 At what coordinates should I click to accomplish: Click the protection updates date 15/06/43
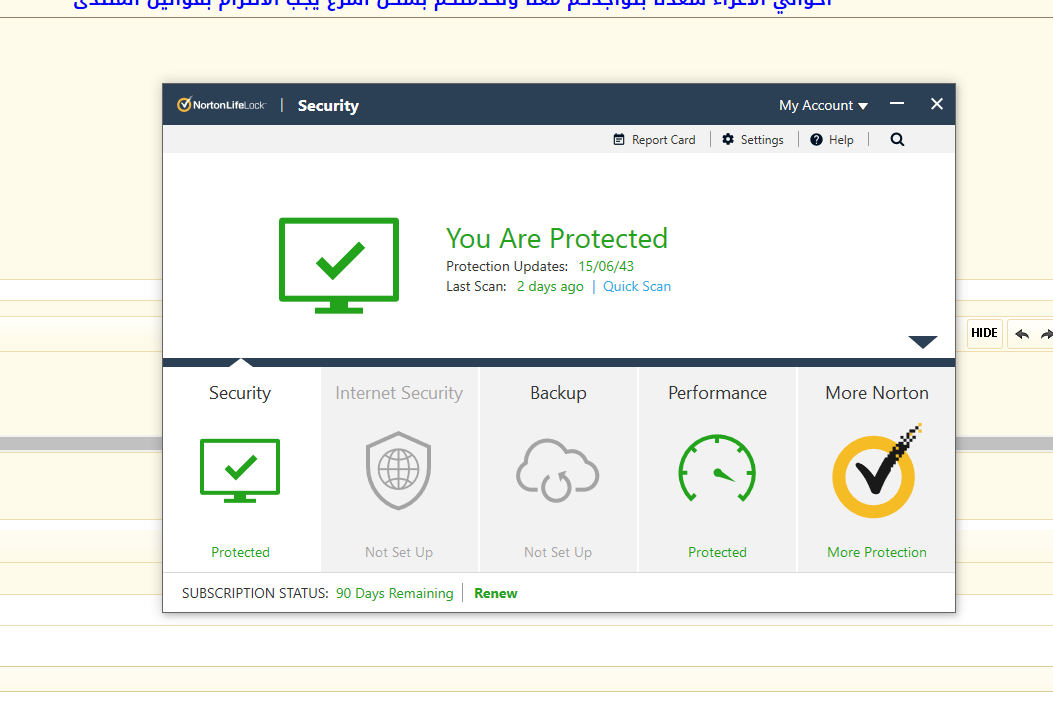click(x=606, y=267)
